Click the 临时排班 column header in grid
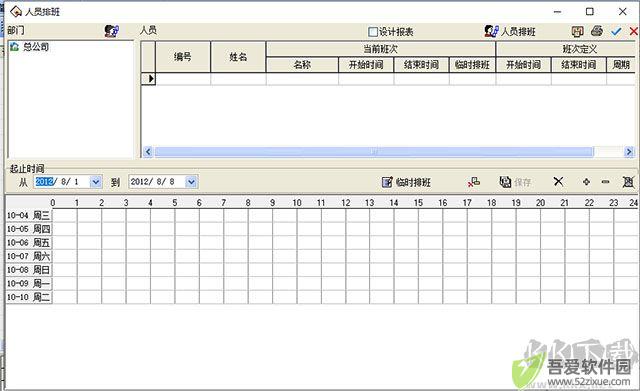 pyautogui.click(x=472, y=65)
